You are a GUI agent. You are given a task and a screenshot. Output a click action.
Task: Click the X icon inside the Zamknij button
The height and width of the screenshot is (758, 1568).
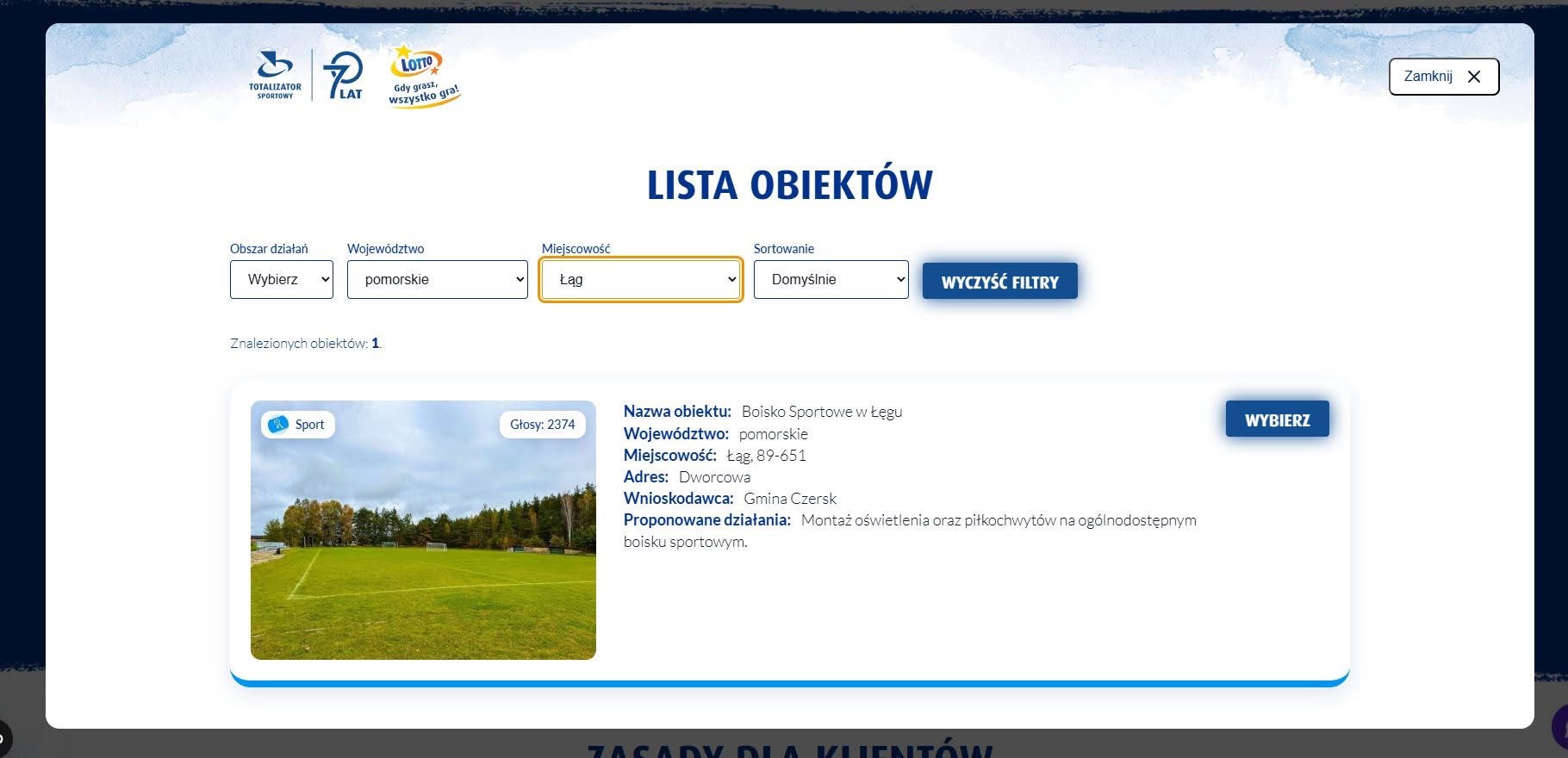click(1474, 77)
